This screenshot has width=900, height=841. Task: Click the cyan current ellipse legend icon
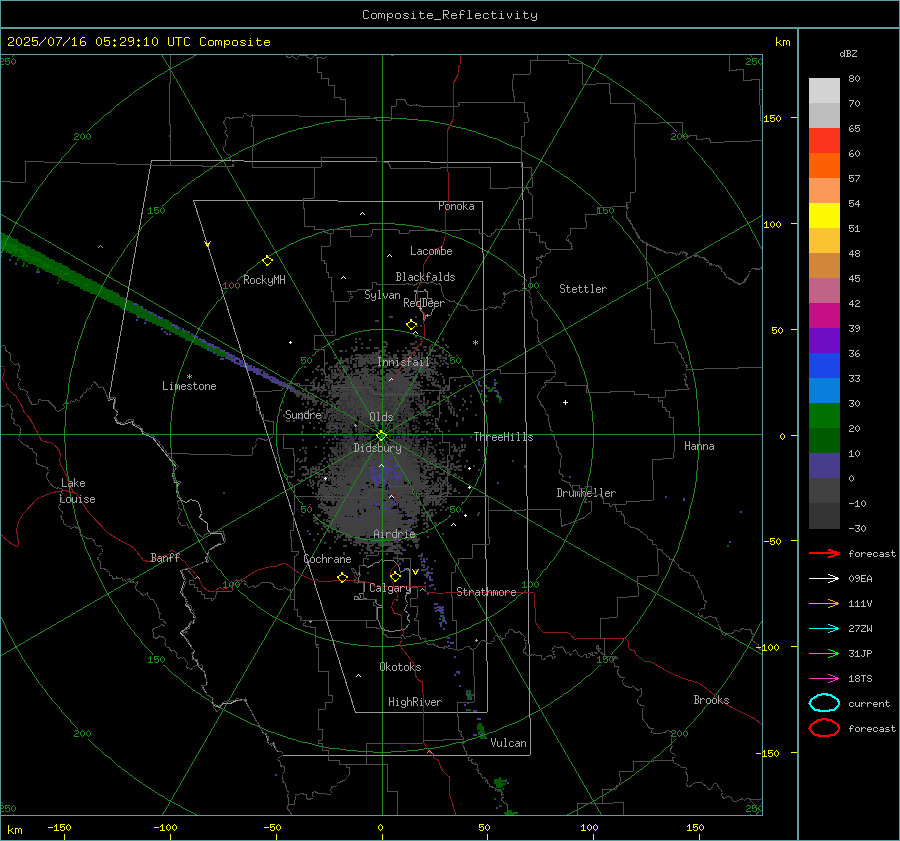(824, 703)
